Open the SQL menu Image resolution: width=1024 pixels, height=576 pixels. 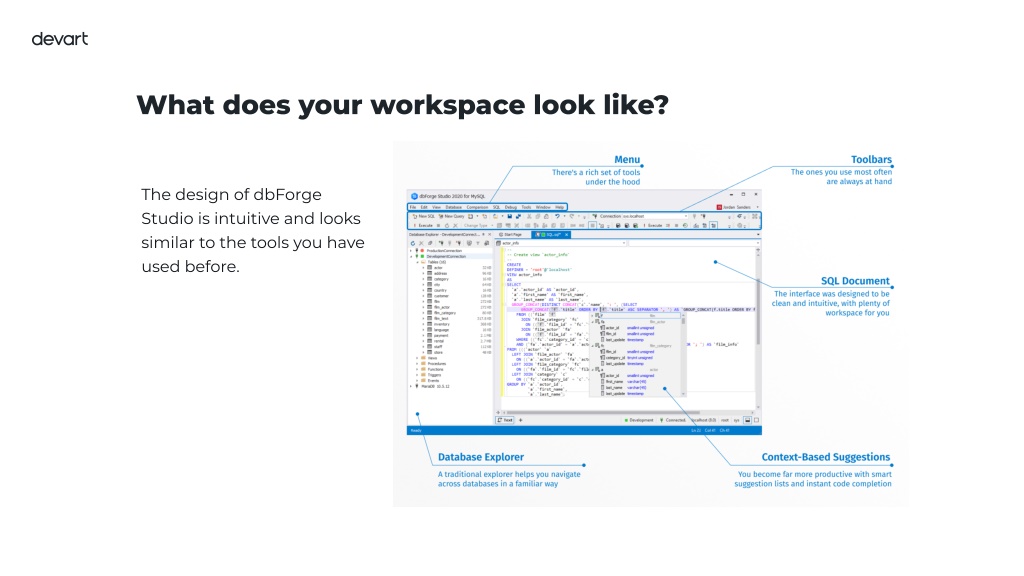tap(496, 207)
